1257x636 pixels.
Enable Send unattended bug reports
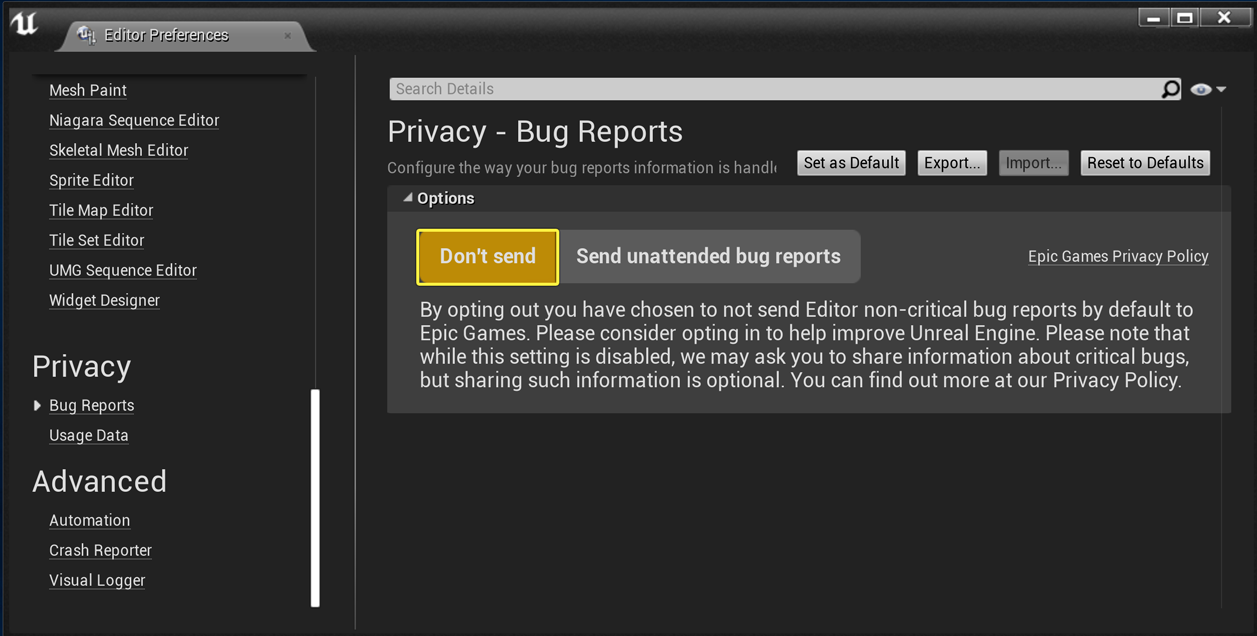pyautogui.click(x=709, y=257)
